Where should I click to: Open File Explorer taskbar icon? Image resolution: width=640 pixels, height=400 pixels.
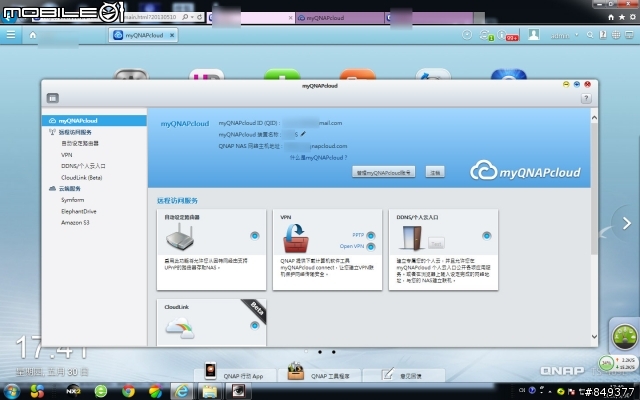coord(209,392)
